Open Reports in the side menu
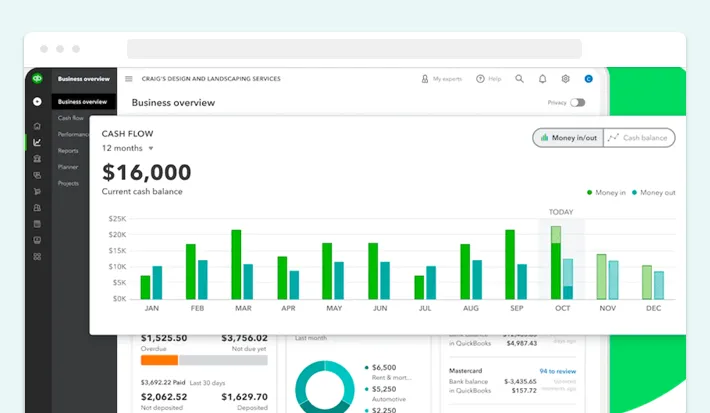This screenshot has width=710, height=413. (68, 150)
